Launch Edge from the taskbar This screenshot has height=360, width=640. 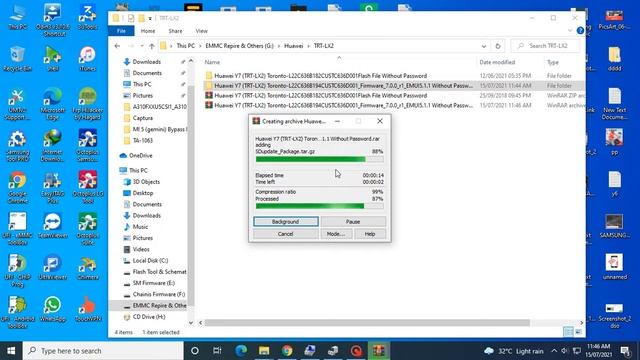tap(241, 351)
